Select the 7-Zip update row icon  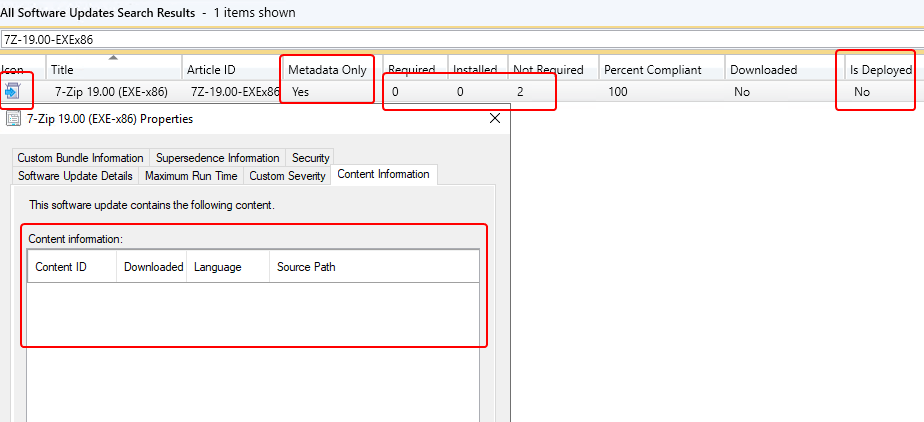(12, 92)
